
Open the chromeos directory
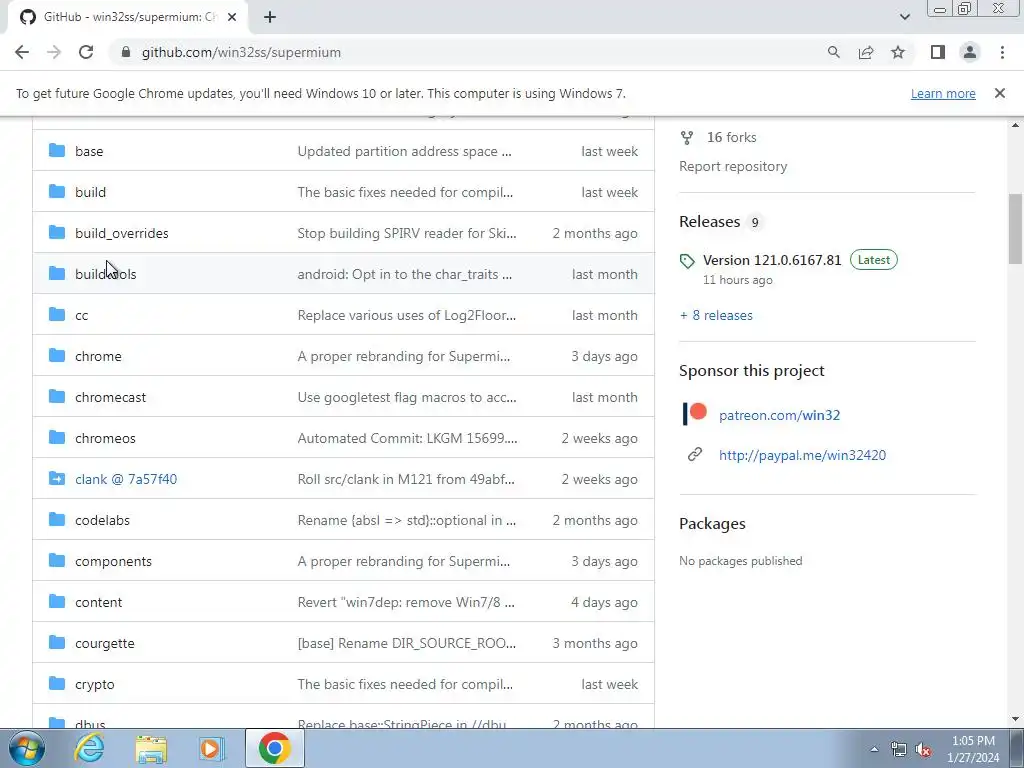click(105, 438)
